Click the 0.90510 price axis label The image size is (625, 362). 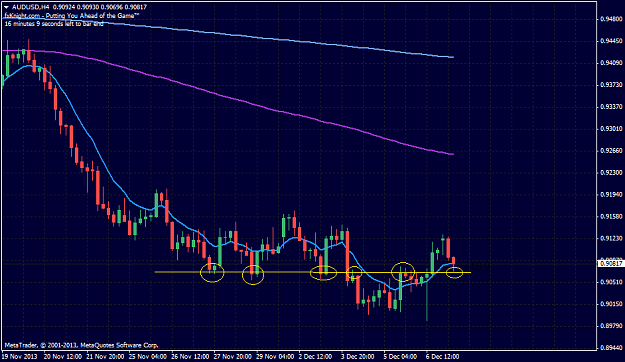pos(612,282)
